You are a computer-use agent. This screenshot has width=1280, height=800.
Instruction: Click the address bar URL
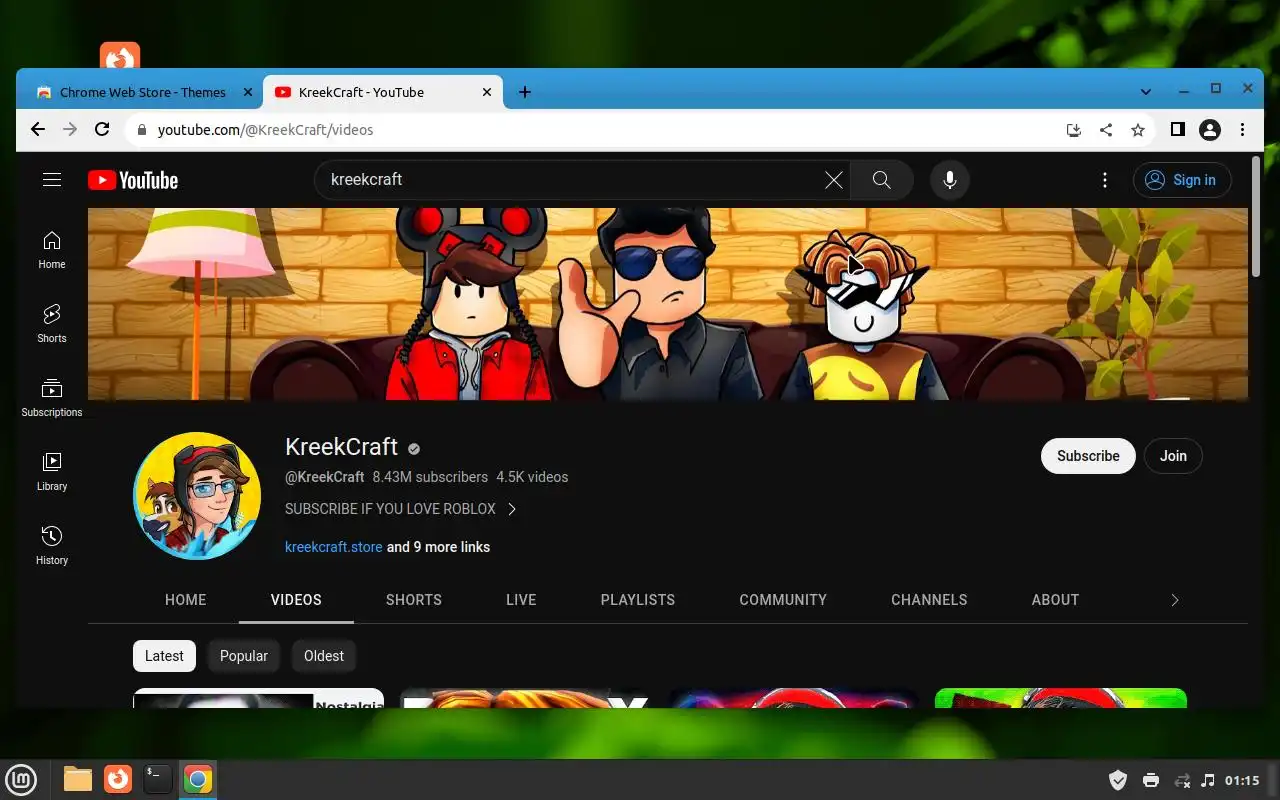pyautogui.click(x=265, y=130)
